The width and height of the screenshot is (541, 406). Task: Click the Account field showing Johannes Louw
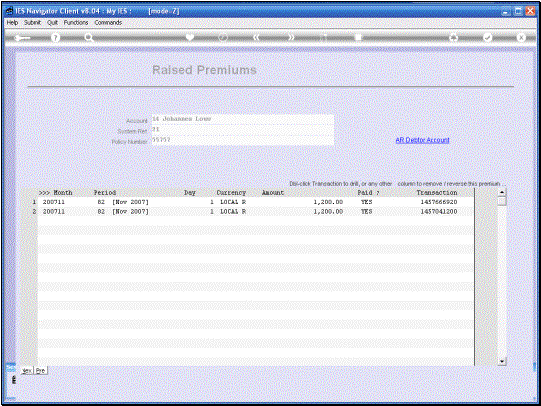[243, 119]
